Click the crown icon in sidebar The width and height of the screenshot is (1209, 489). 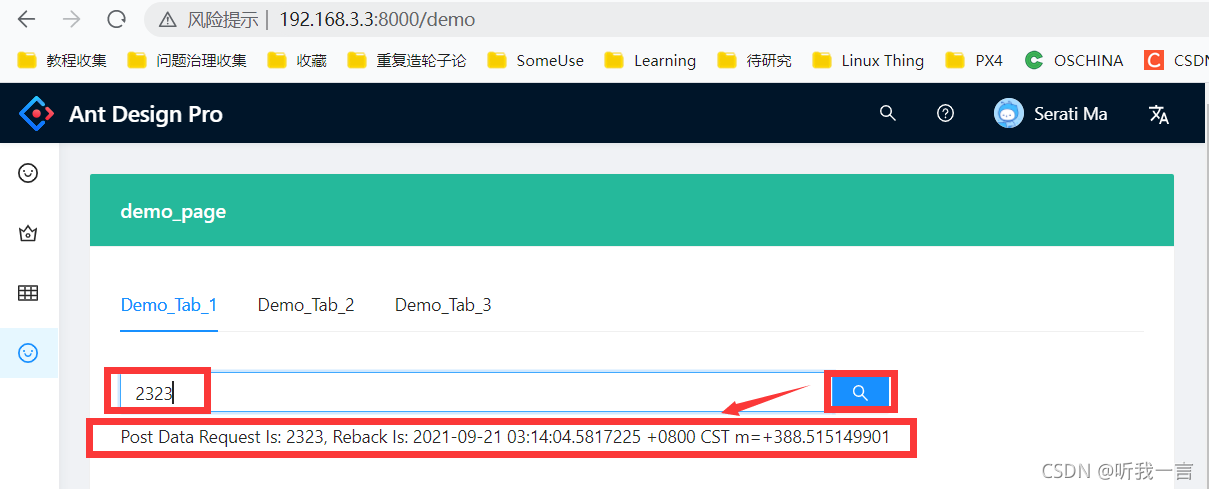(29, 233)
